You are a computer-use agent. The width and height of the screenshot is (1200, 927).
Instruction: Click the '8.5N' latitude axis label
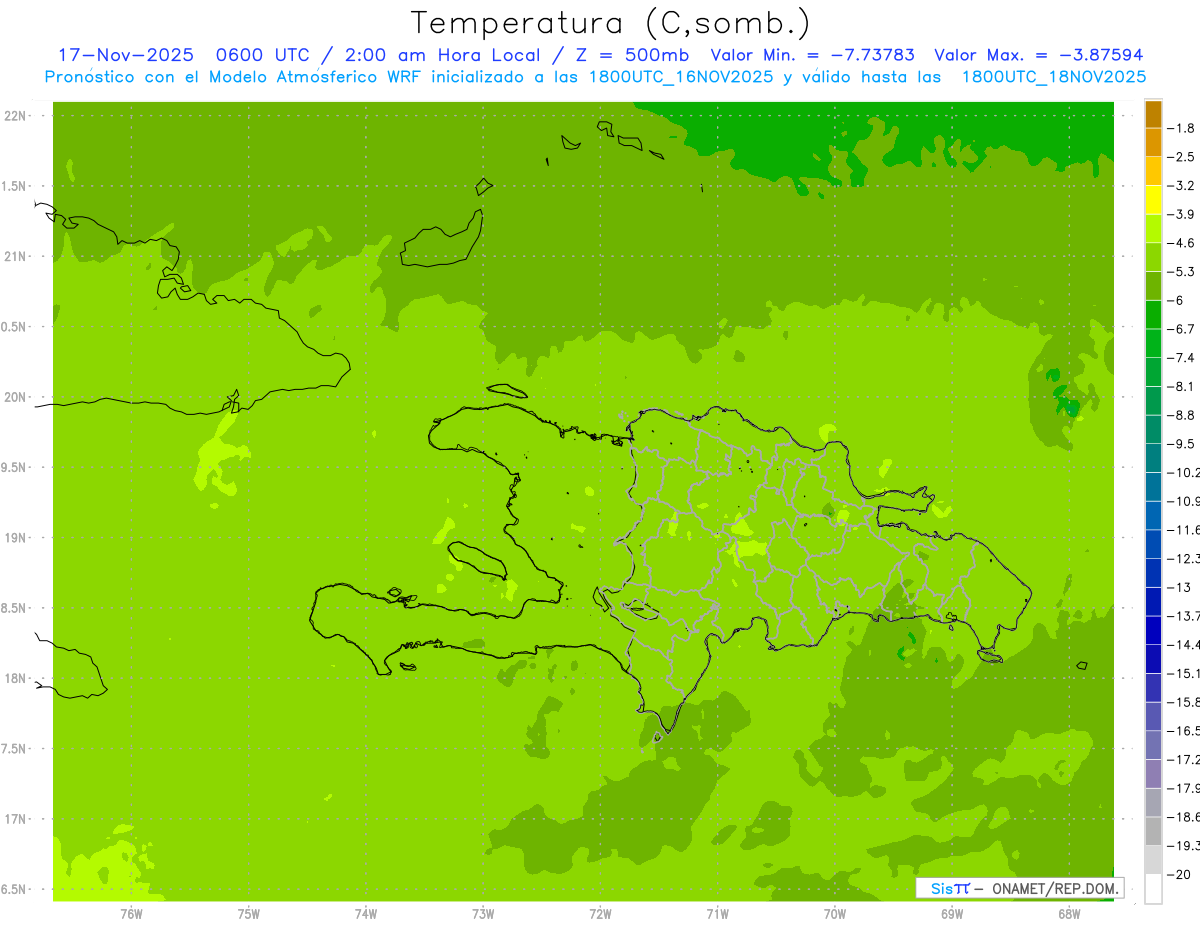tap(14, 608)
